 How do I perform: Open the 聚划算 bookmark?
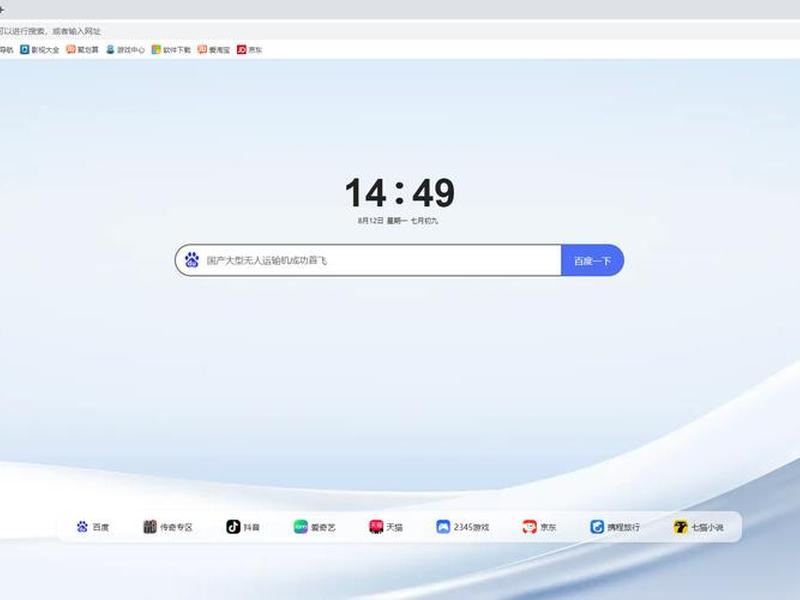pos(82,49)
